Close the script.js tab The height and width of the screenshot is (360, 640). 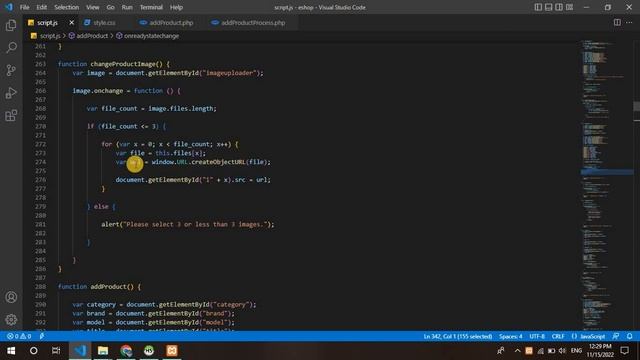[71, 22]
